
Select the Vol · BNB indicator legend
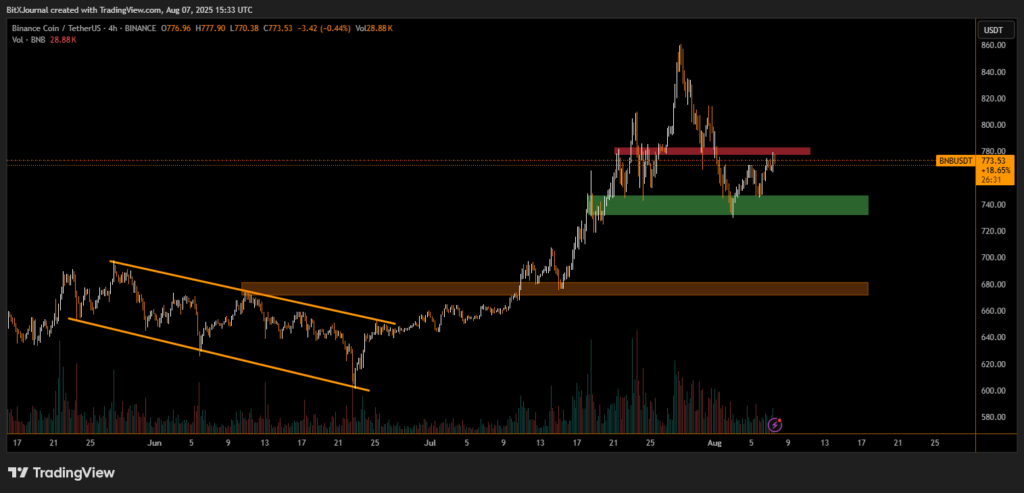coord(25,41)
